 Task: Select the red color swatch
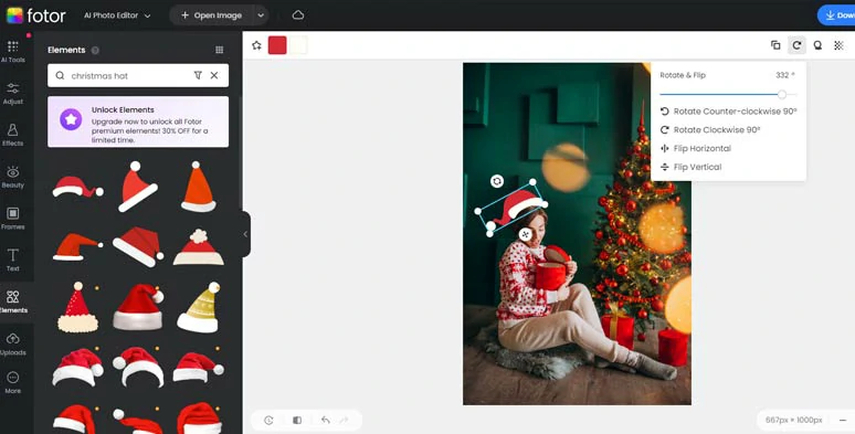coord(277,45)
